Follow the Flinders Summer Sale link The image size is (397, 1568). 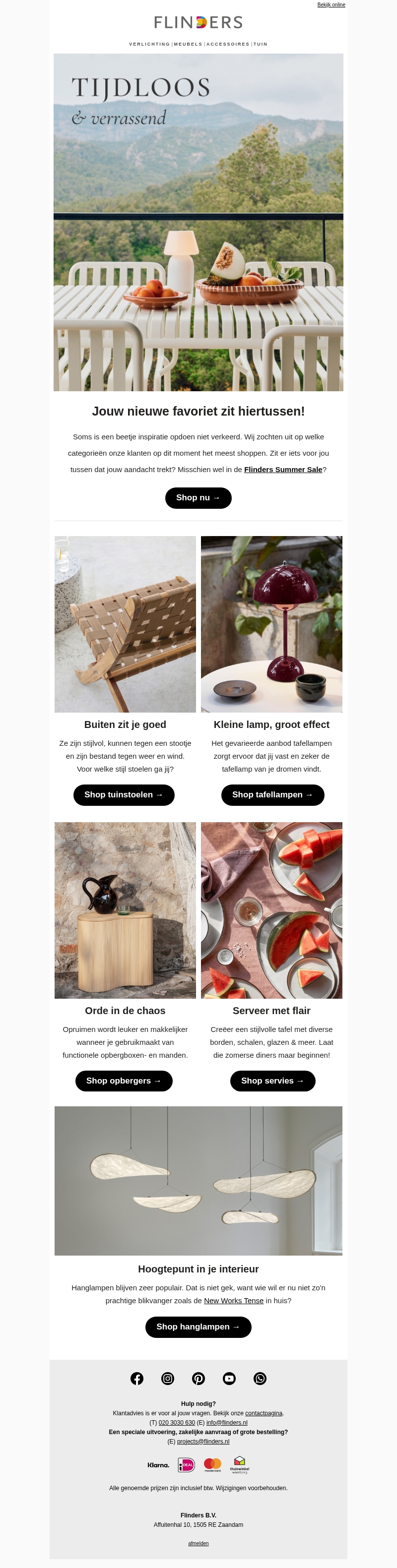[283, 469]
